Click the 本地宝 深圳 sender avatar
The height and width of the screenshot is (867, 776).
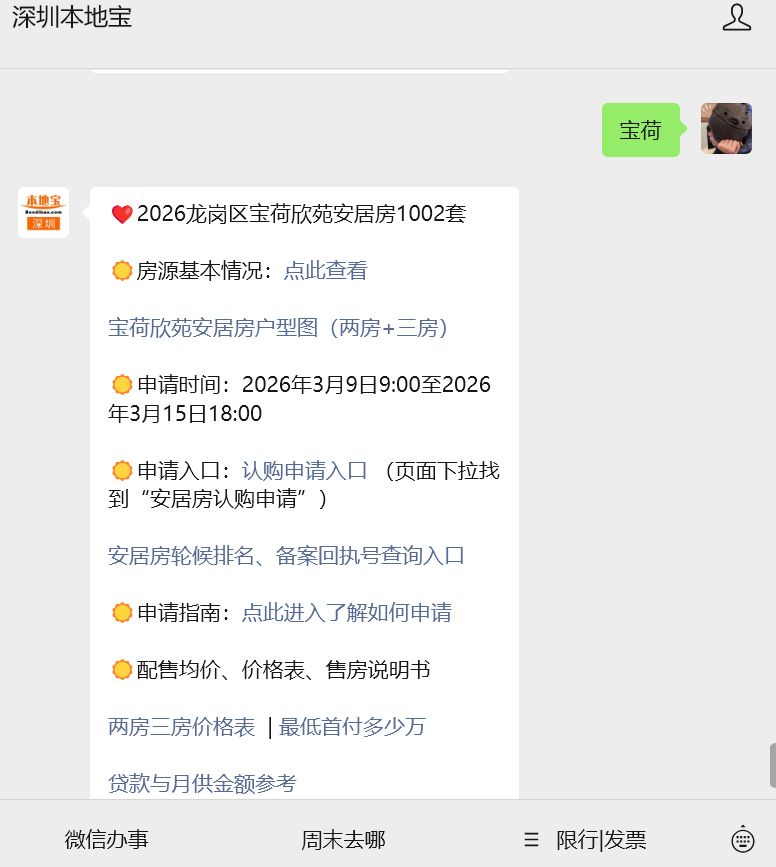coord(44,212)
